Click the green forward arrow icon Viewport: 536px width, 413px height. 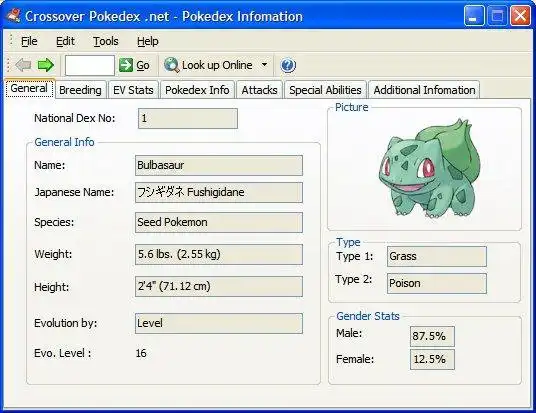point(45,65)
